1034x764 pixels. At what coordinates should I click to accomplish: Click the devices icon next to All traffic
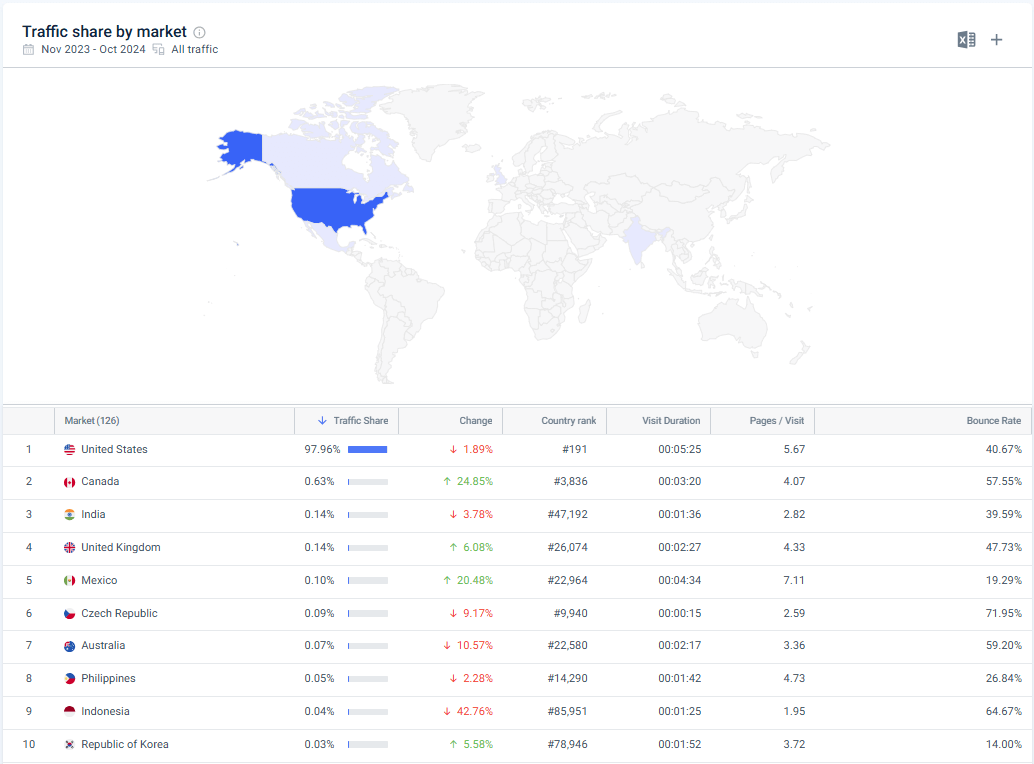click(158, 48)
